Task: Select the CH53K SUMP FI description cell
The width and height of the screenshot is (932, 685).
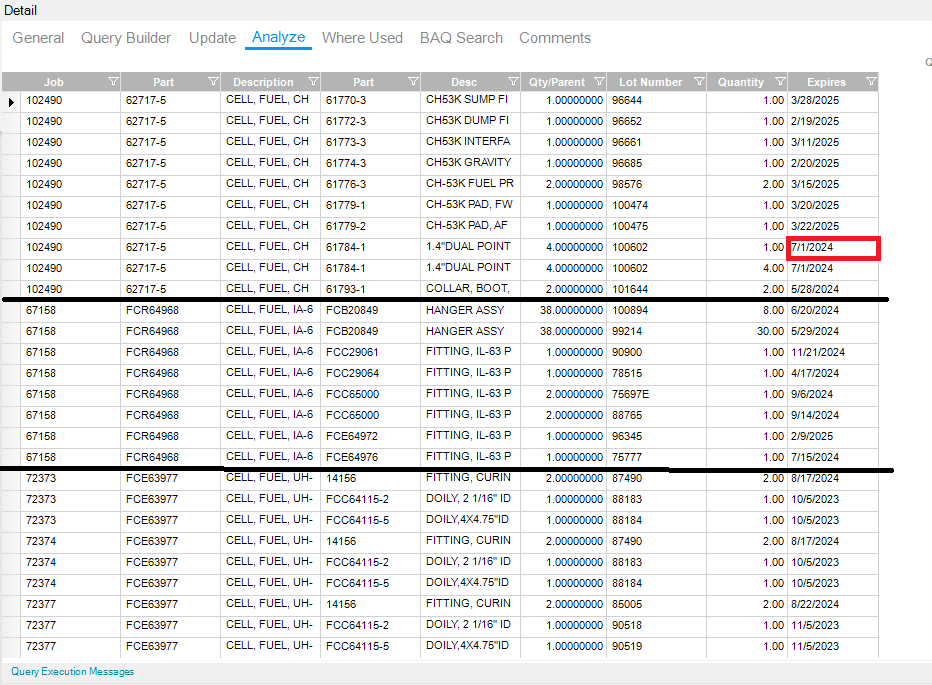Action: point(470,100)
